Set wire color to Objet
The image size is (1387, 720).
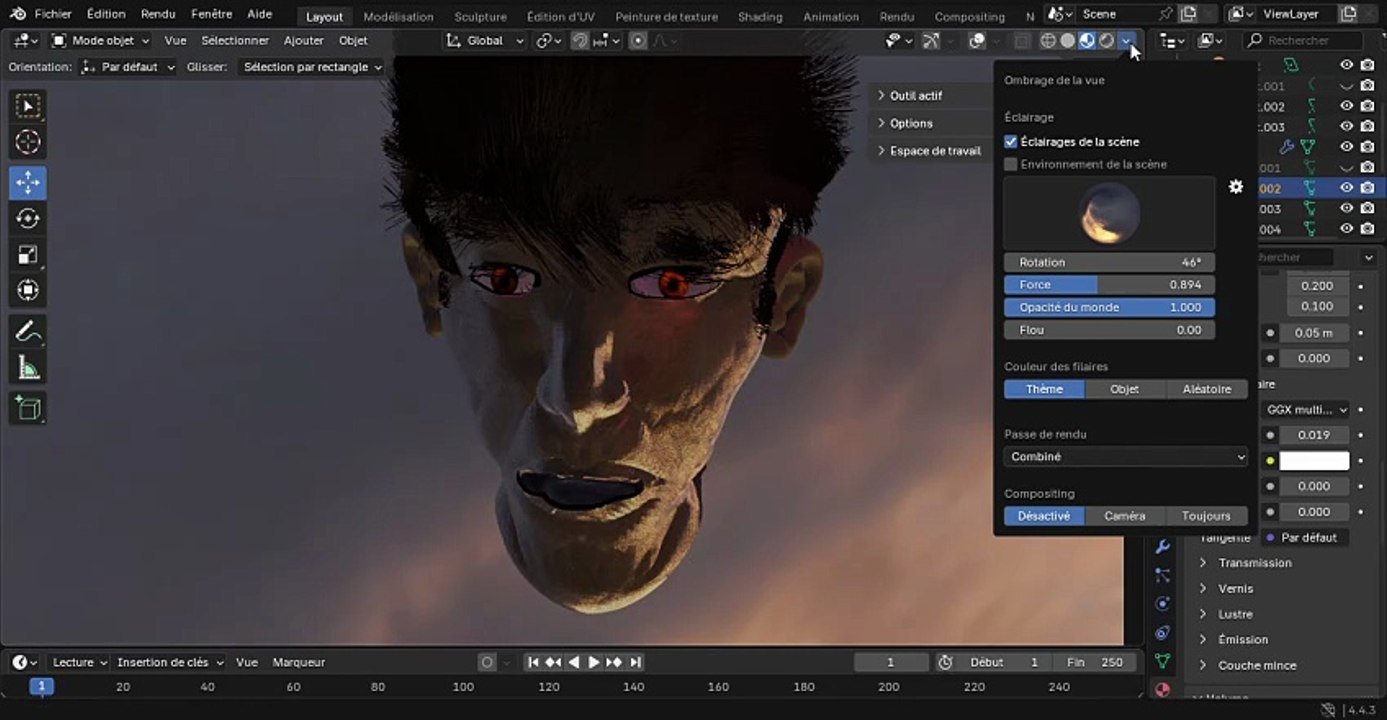pyautogui.click(x=1125, y=389)
